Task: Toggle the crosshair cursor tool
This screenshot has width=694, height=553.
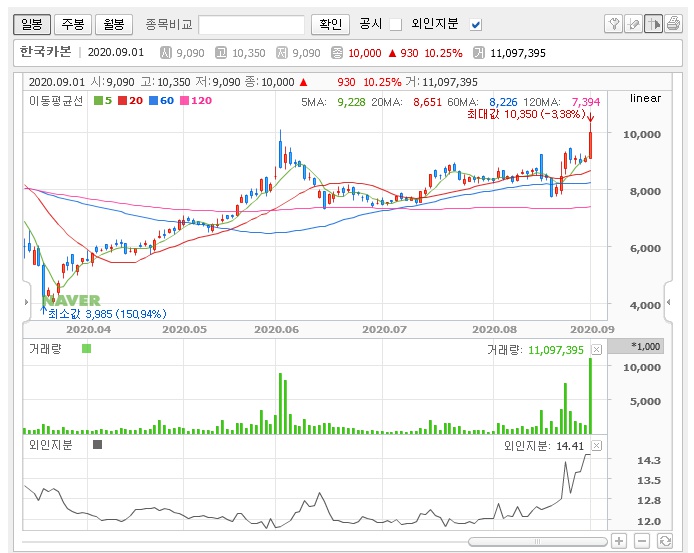Action: [653, 24]
